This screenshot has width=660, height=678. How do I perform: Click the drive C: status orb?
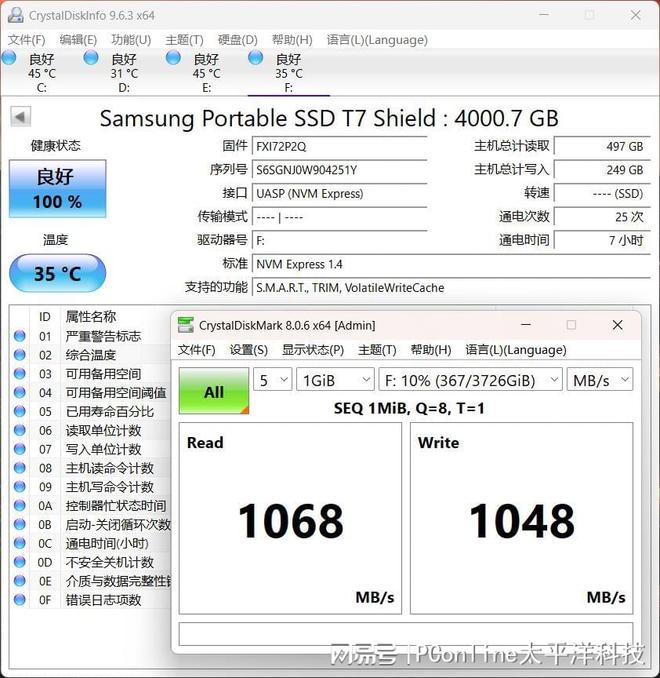coord(10,58)
